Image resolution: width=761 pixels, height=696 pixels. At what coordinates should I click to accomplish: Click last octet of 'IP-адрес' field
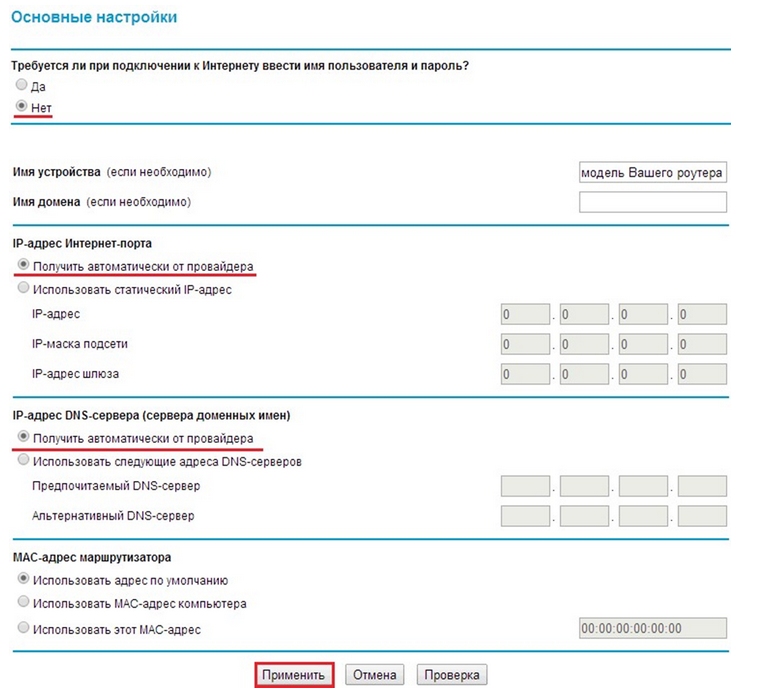pos(702,314)
